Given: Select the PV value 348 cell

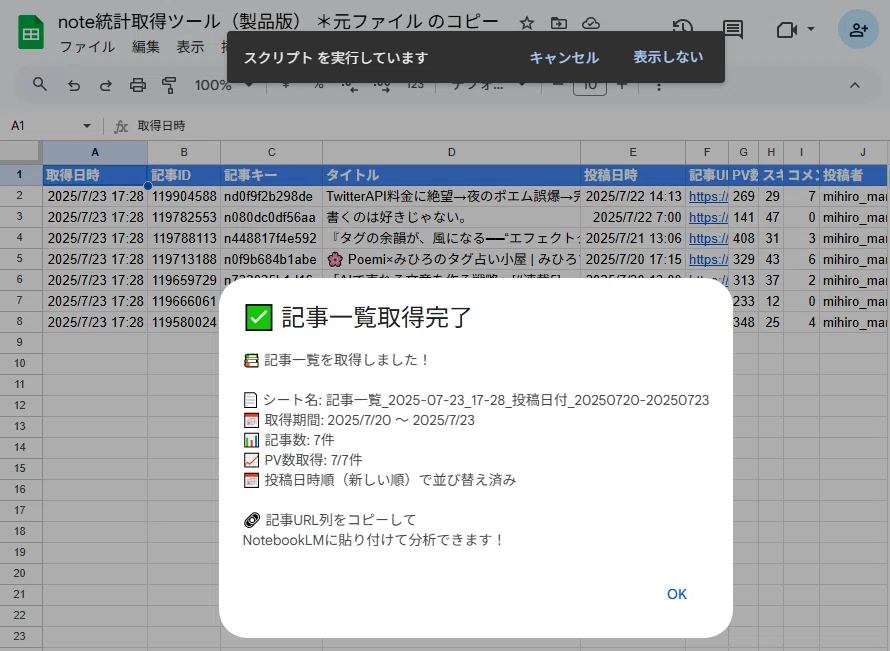Looking at the screenshot, I should coord(744,322).
